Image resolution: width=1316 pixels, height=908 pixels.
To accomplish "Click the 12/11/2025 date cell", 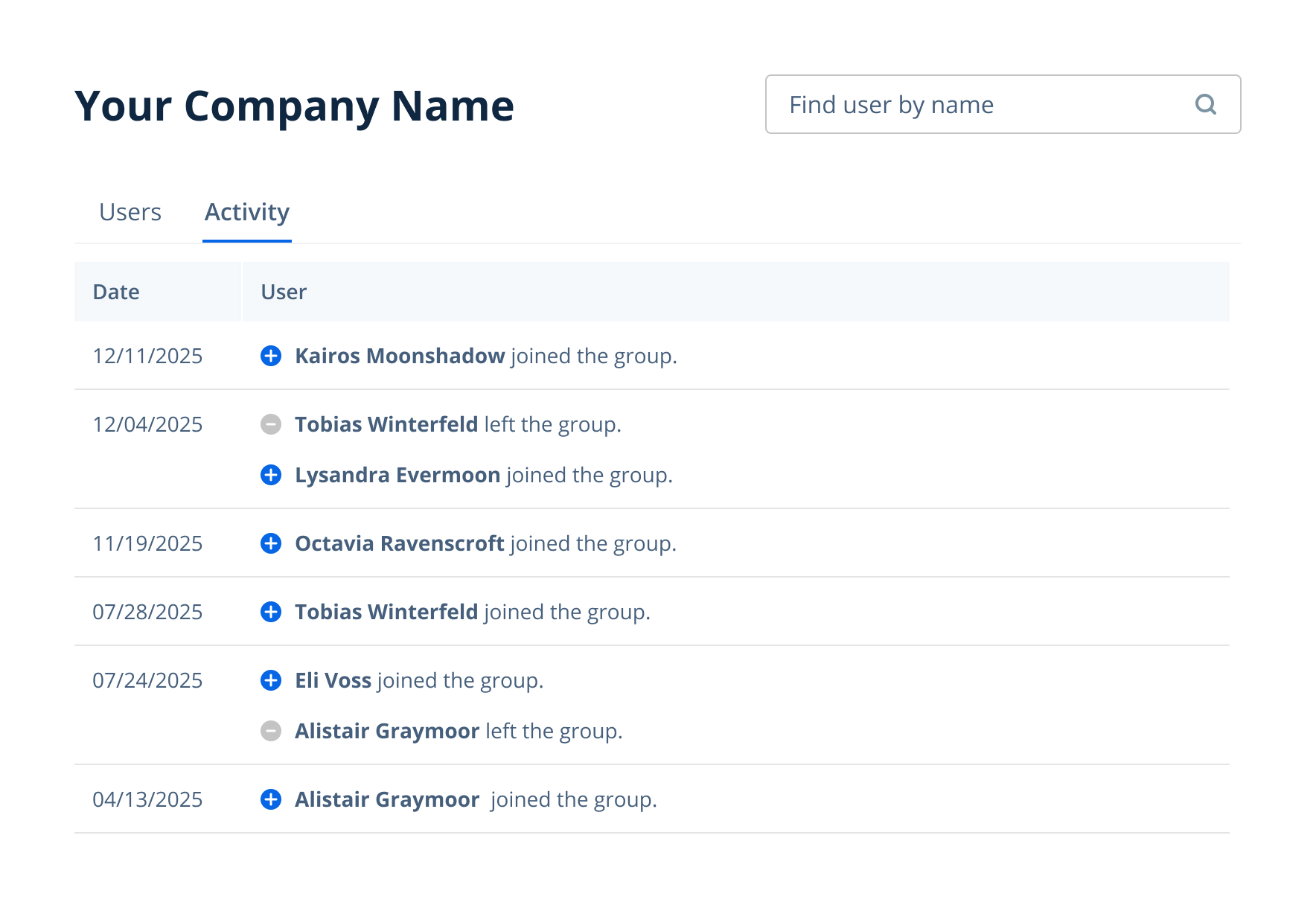I will tap(147, 356).
